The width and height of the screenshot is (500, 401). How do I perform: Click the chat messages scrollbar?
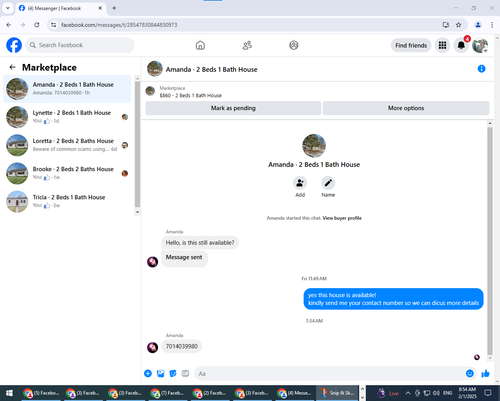click(490, 241)
